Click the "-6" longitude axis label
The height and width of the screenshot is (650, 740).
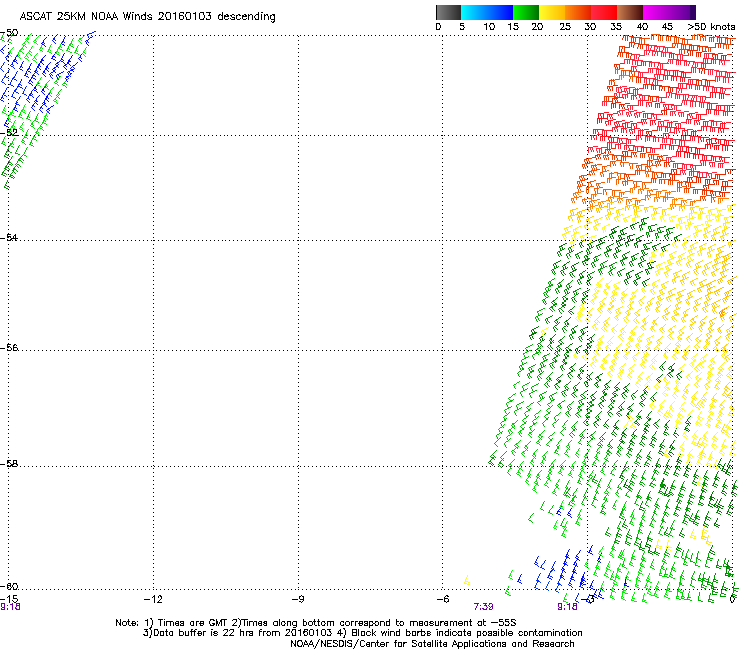click(442, 599)
